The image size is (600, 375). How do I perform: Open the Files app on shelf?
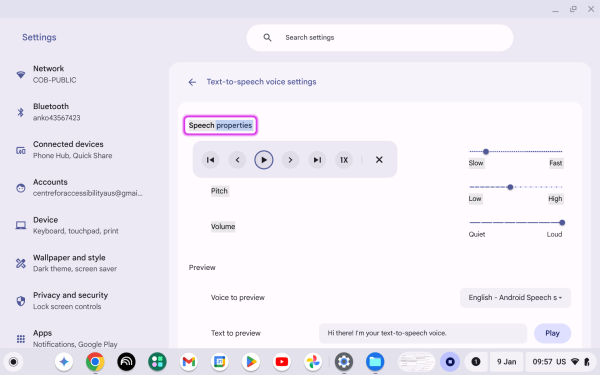375,362
